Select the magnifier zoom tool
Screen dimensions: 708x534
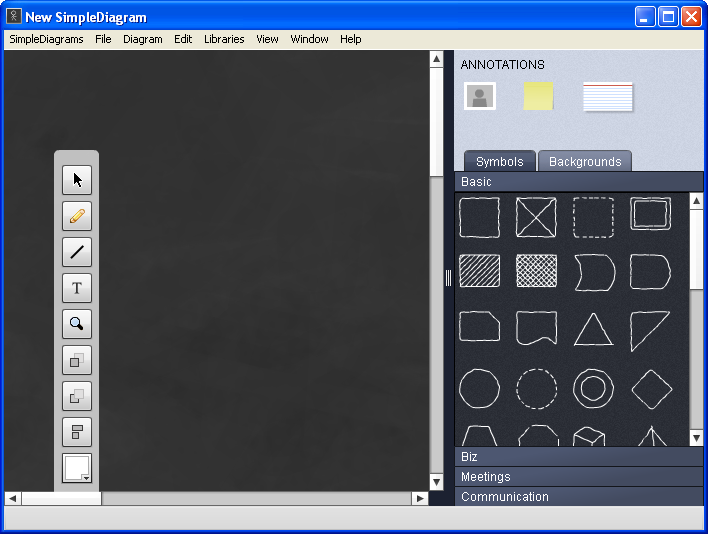pos(77,324)
